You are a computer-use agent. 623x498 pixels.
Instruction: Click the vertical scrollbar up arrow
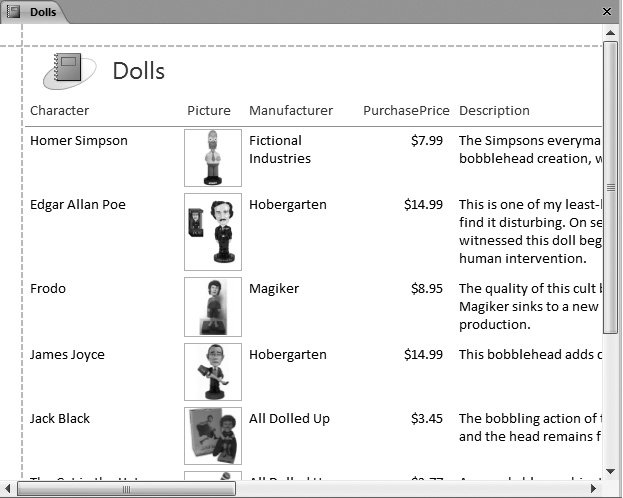[x=611, y=34]
